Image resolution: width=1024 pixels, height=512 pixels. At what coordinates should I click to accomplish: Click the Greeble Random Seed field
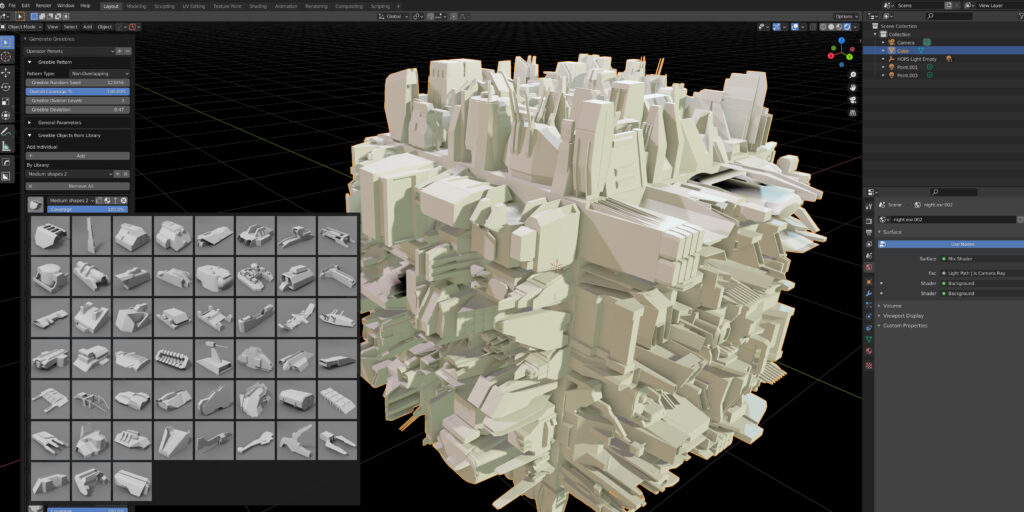pos(78,83)
